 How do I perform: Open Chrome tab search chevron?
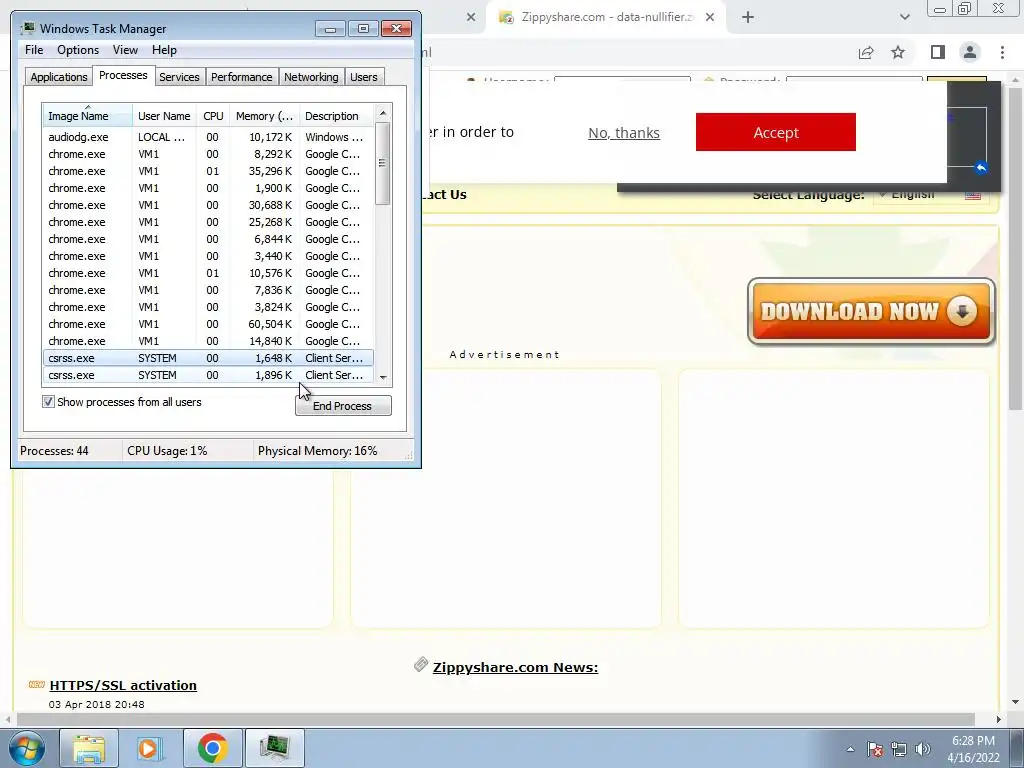pos(904,18)
